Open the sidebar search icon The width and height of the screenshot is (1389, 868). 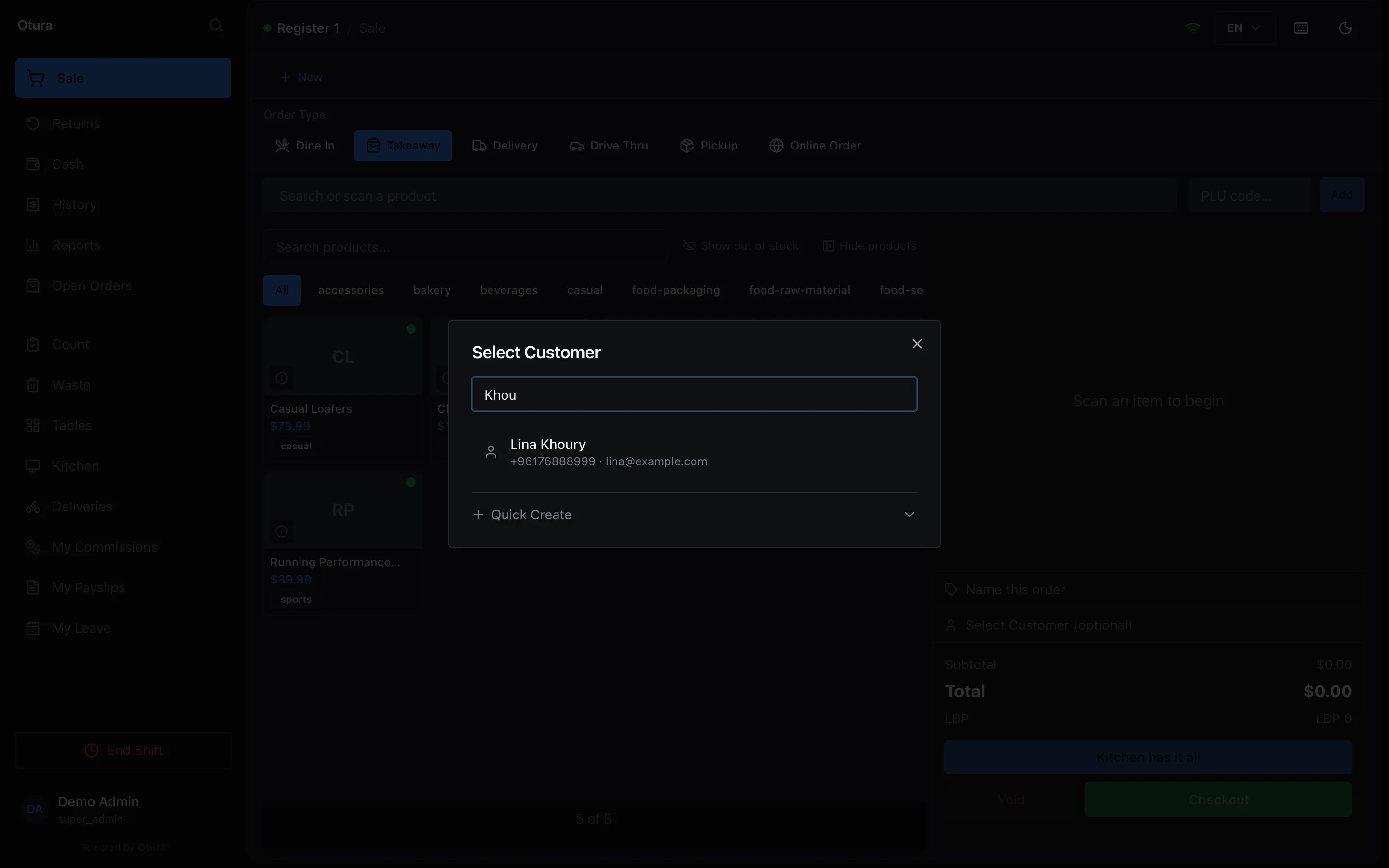tap(216, 25)
